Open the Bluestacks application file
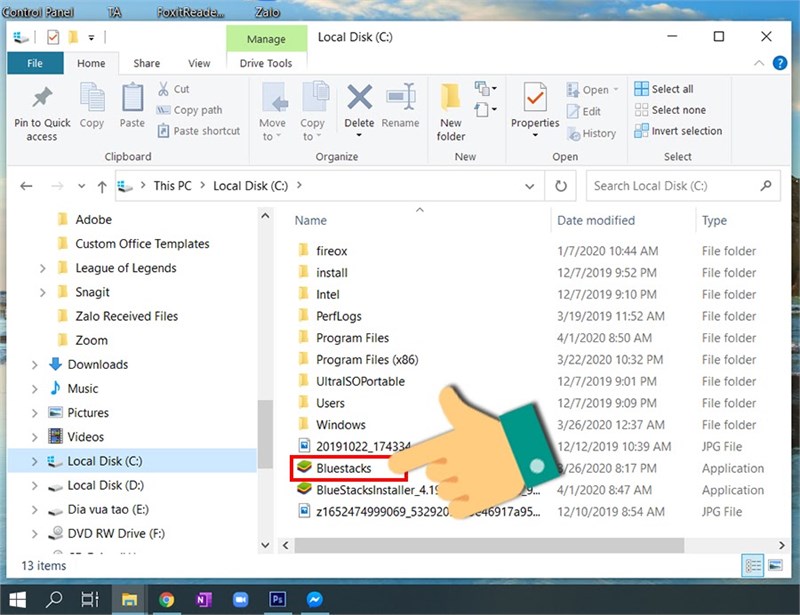Screen dimensions: 800x615 [343, 468]
